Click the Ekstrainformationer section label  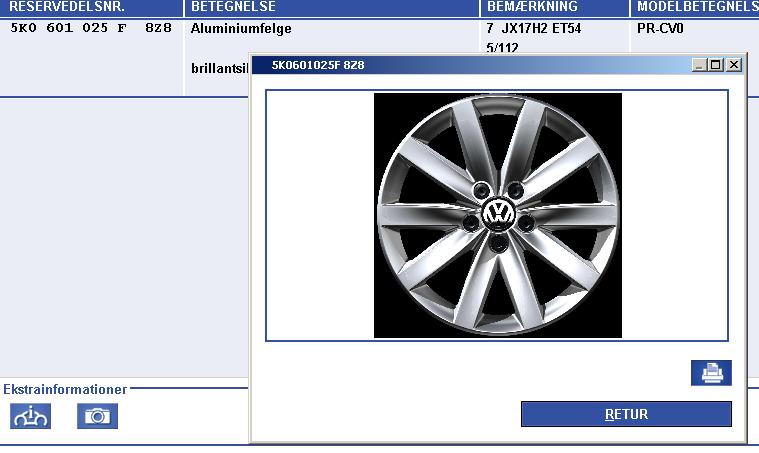(65, 389)
